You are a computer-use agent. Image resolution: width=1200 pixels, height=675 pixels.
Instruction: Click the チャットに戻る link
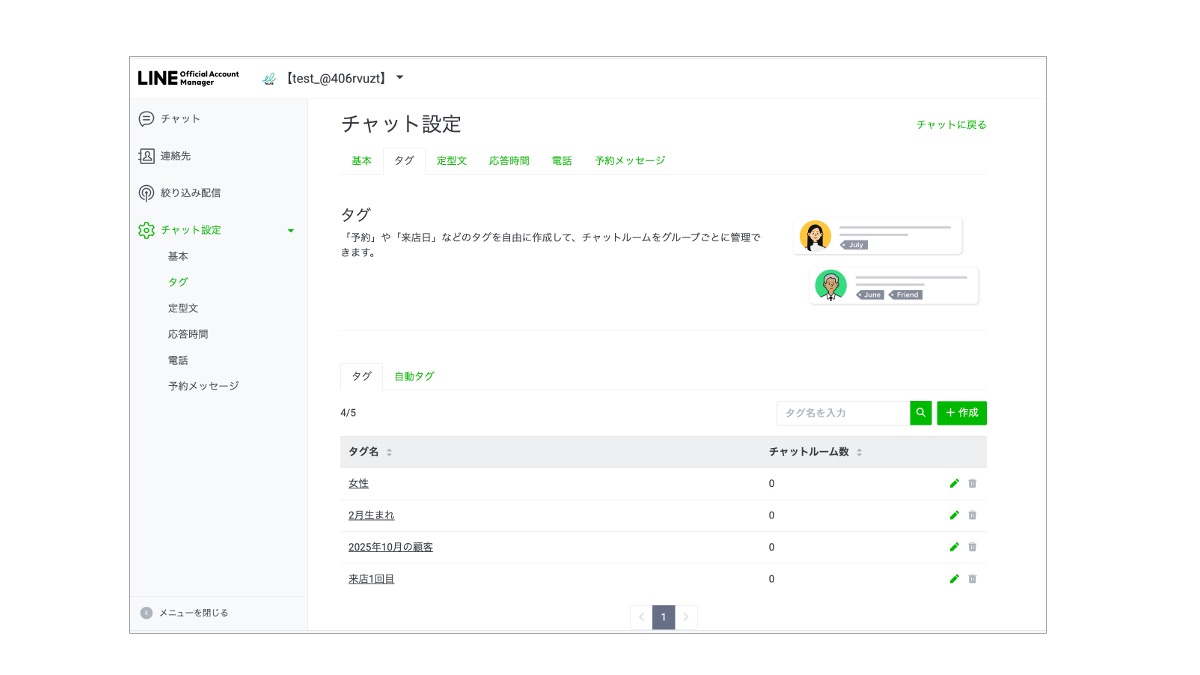coord(951,125)
